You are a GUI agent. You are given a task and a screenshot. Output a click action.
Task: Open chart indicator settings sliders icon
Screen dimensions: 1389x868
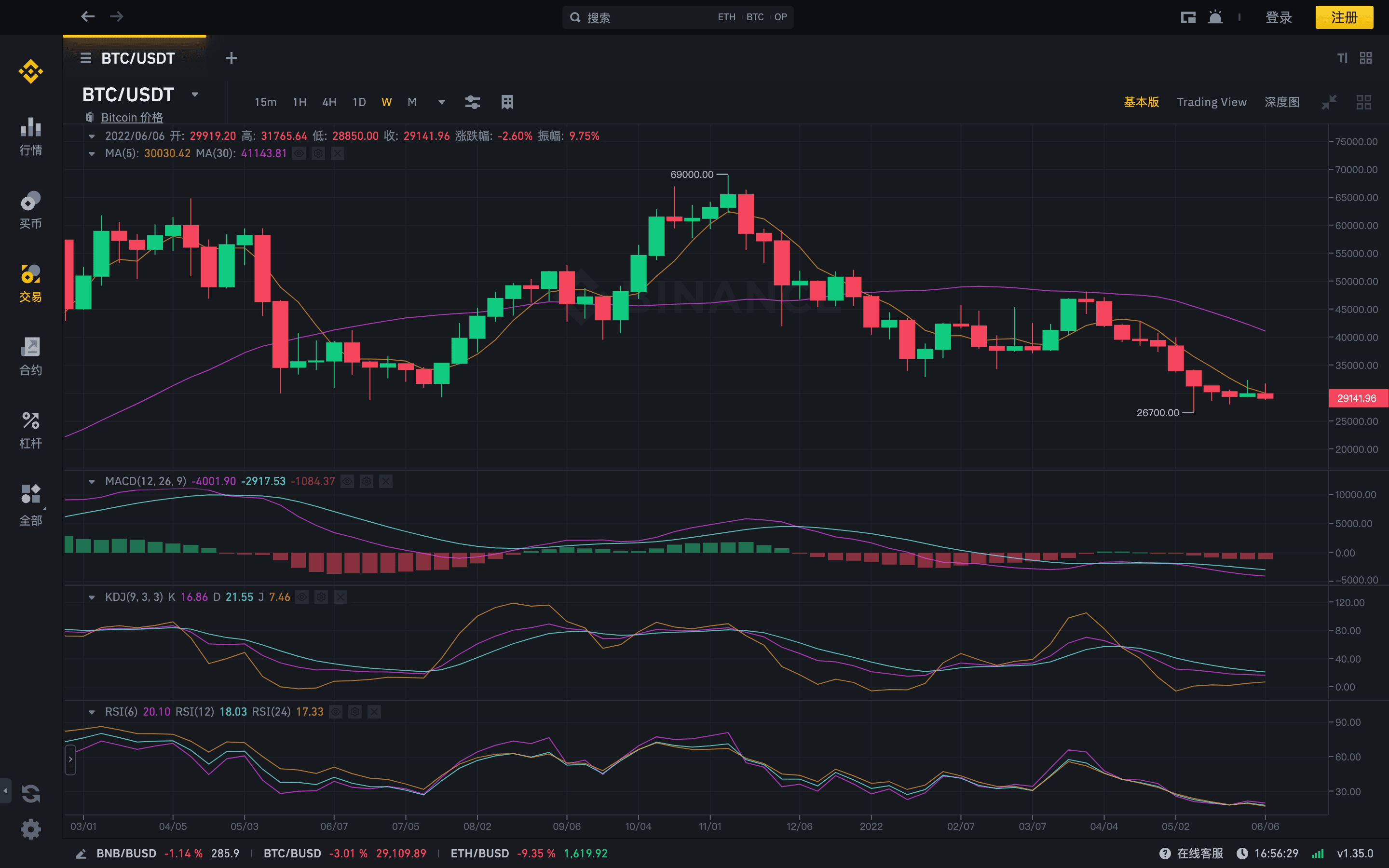tap(472, 102)
